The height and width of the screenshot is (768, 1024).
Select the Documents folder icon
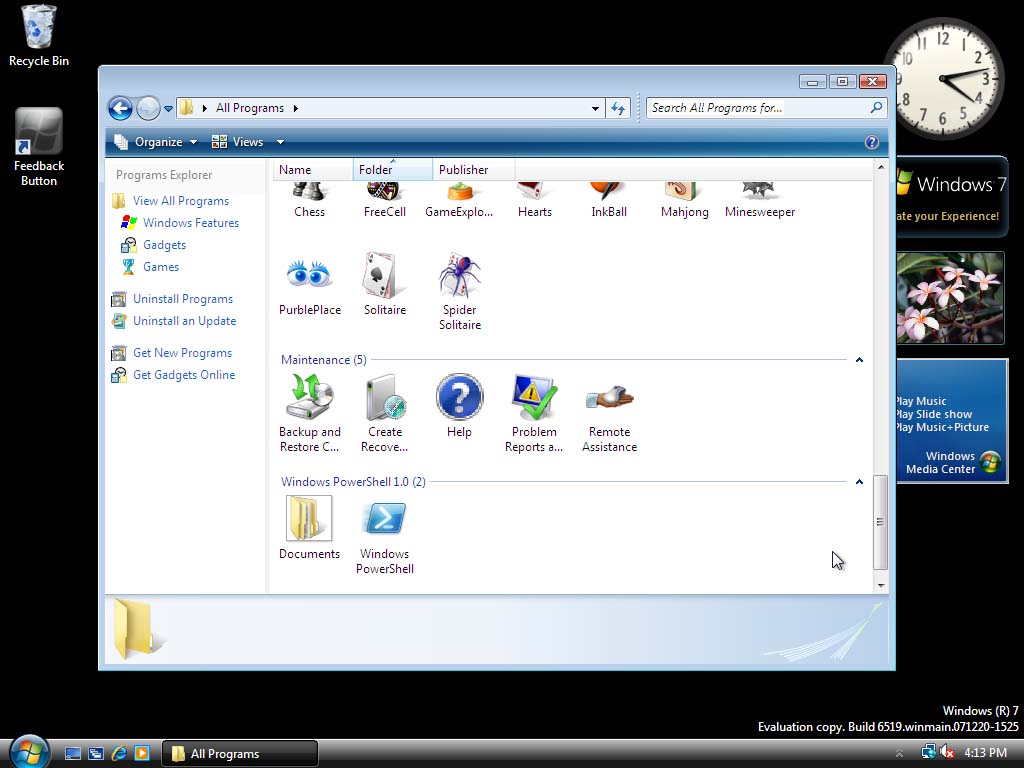coord(309,519)
